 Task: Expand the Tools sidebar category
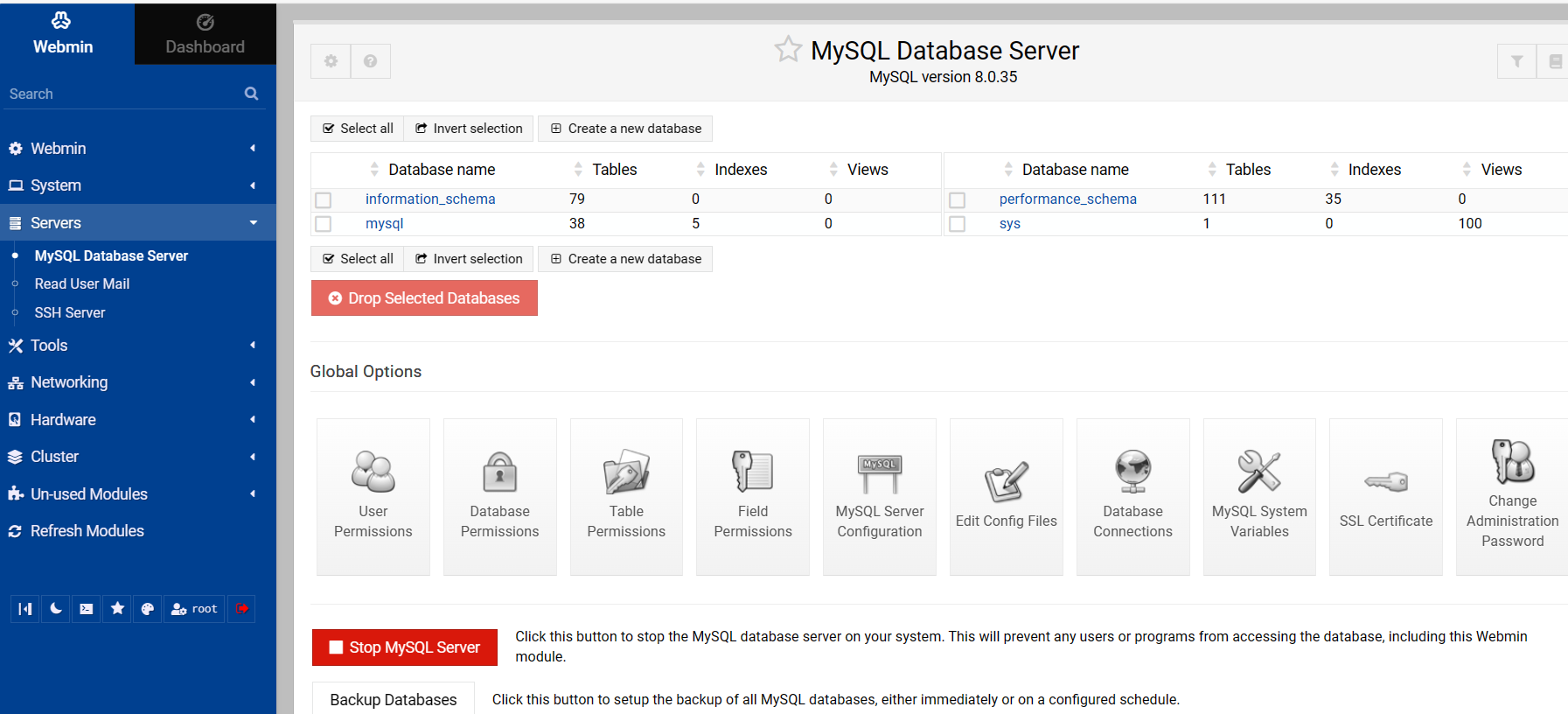138,346
